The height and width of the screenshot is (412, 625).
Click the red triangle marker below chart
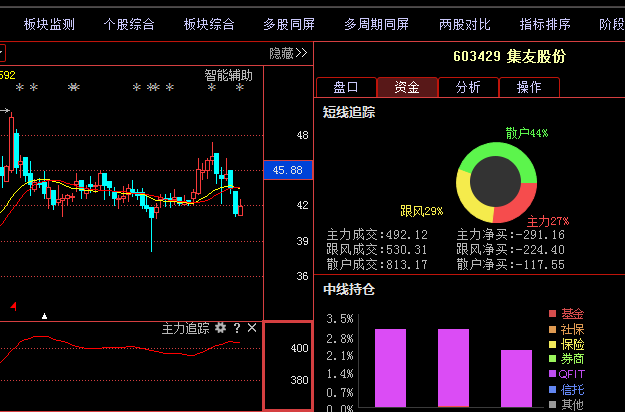[14, 306]
